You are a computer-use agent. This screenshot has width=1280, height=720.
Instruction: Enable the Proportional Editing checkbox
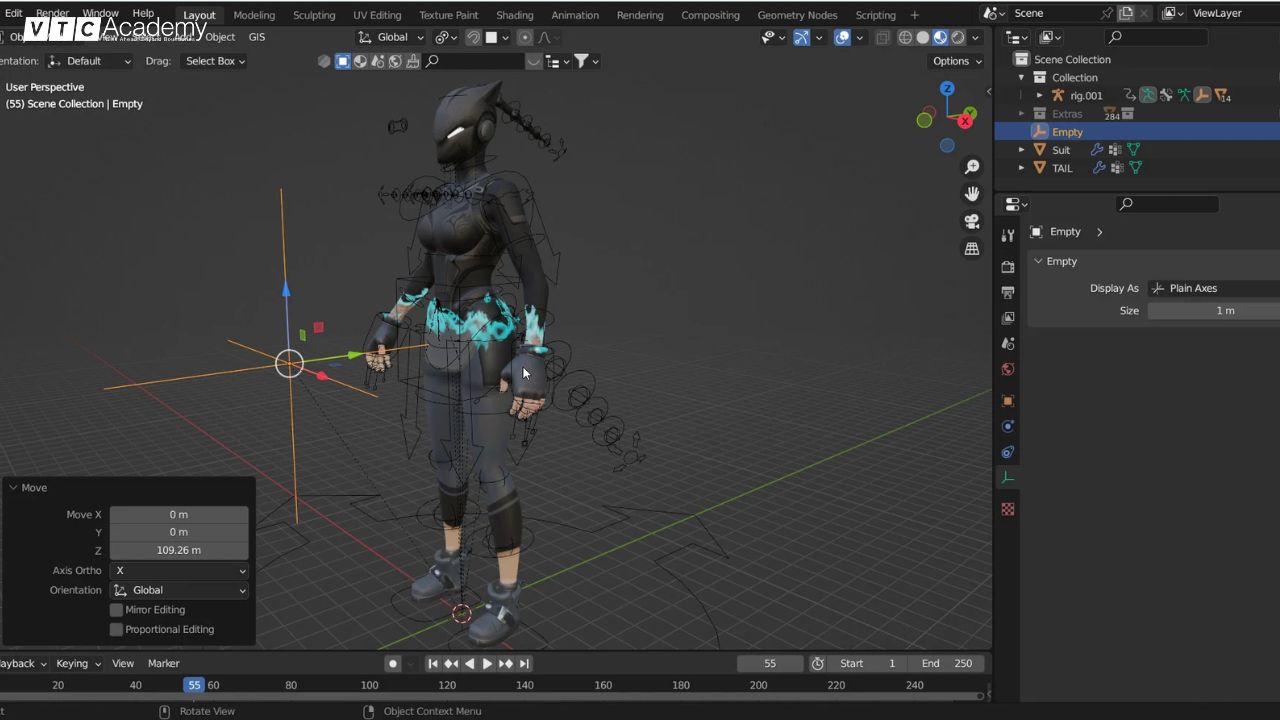pyautogui.click(x=117, y=630)
